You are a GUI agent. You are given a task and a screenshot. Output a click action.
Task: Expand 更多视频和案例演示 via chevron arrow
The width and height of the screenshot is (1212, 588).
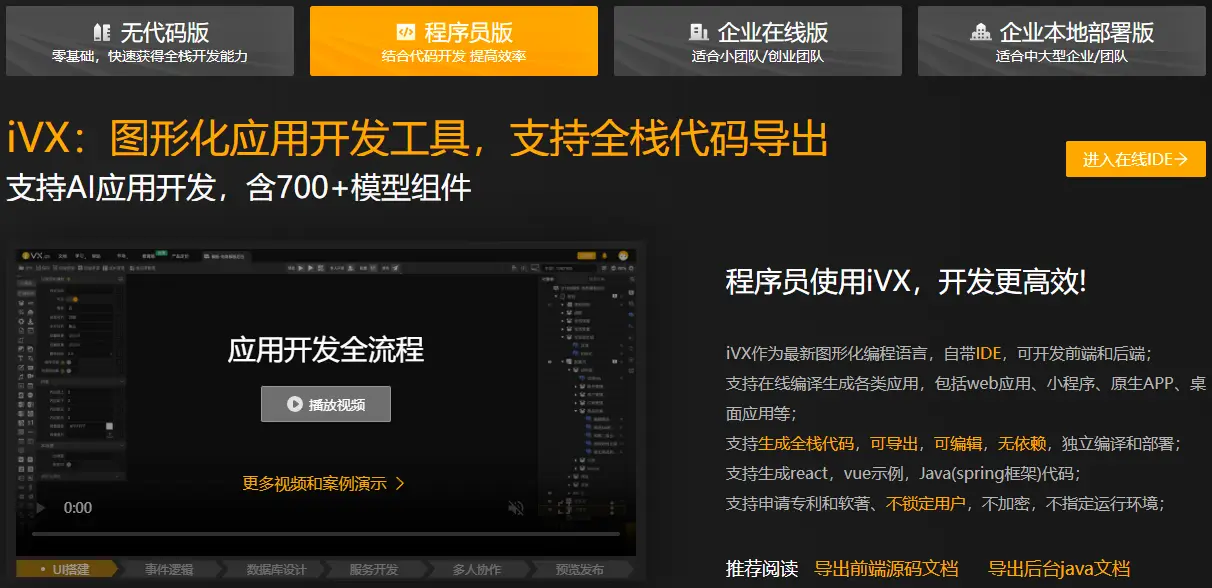400,483
